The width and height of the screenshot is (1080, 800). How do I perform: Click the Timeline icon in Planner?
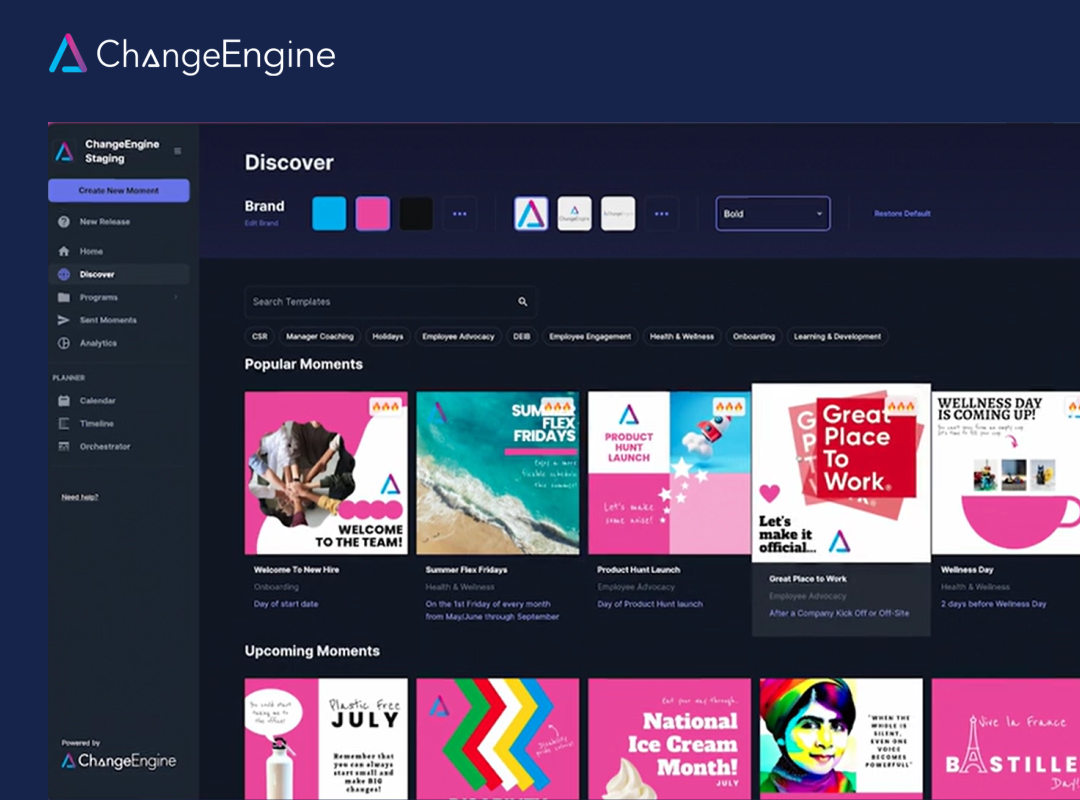[x=63, y=424]
